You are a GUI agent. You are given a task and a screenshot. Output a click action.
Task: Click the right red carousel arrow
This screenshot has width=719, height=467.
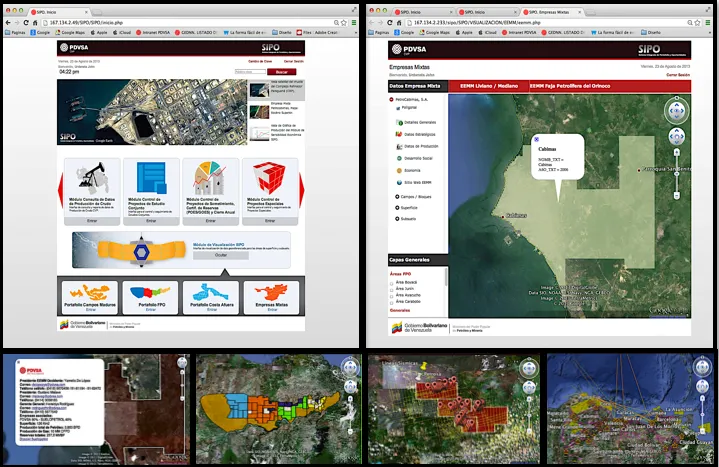(x=301, y=190)
